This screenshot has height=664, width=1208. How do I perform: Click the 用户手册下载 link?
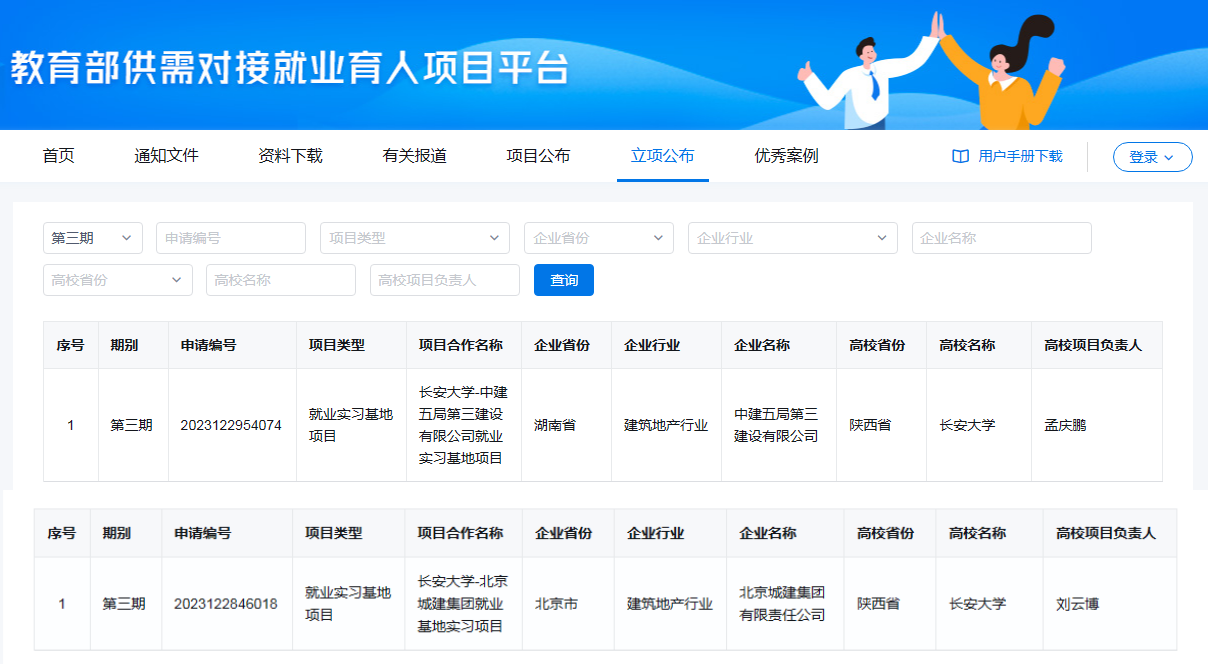(x=1020, y=157)
